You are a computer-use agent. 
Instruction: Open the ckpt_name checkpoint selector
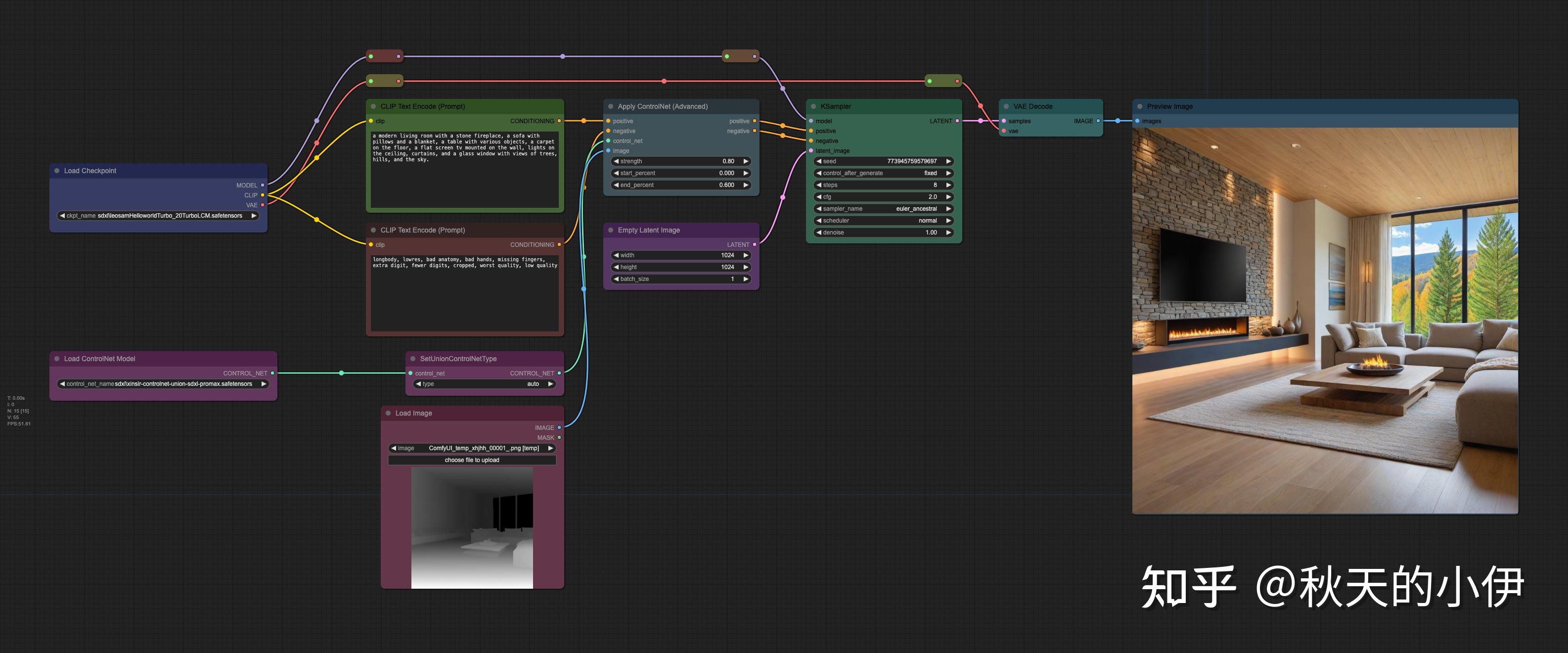tap(158, 216)
